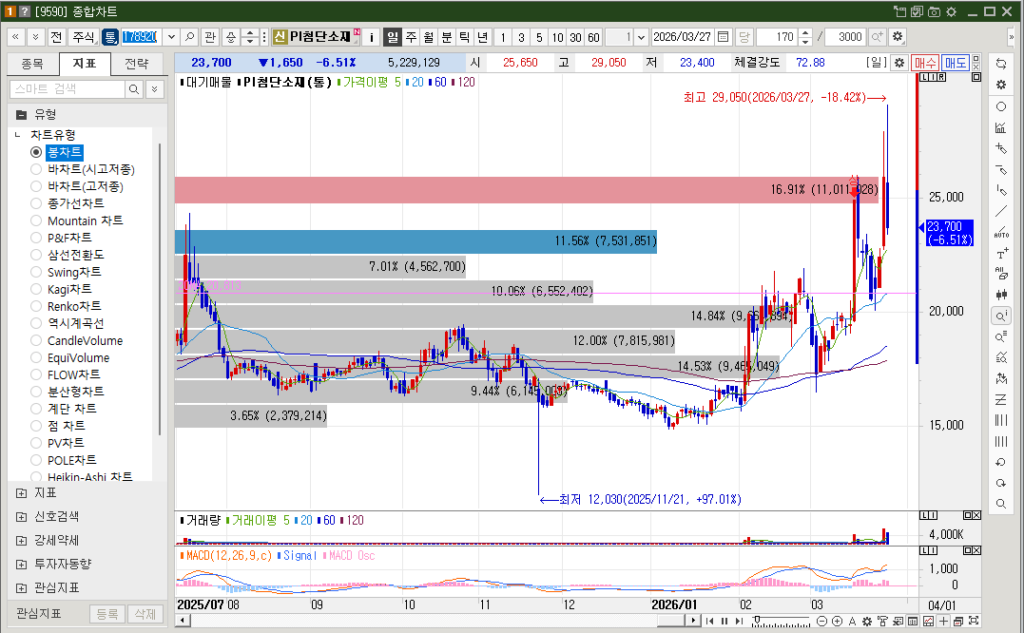Open the stock code dropdown arrow
This screenshot has height=633, width=1024.
(171, 37)
